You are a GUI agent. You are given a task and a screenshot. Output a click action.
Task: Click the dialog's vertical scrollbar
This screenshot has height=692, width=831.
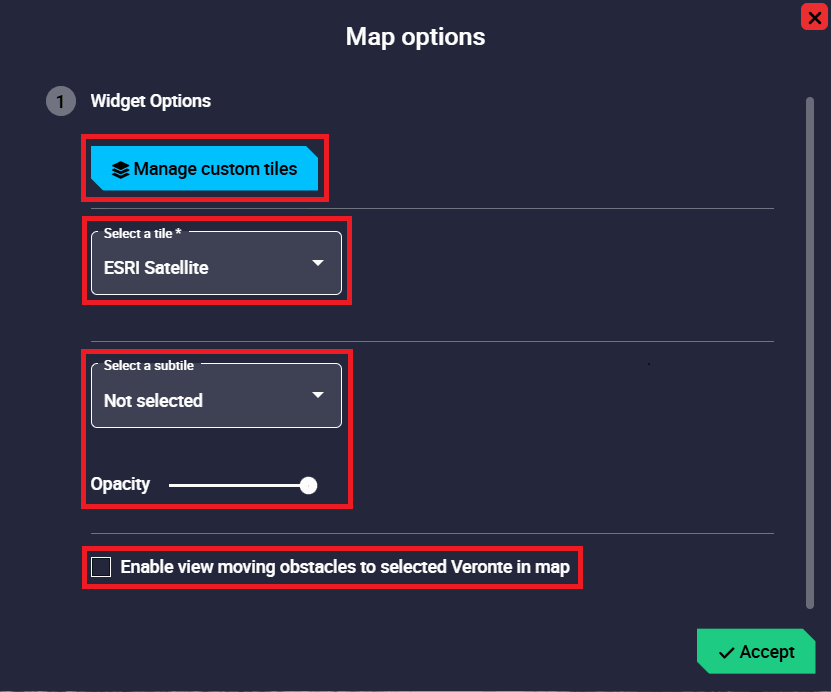tap(810, 350)
